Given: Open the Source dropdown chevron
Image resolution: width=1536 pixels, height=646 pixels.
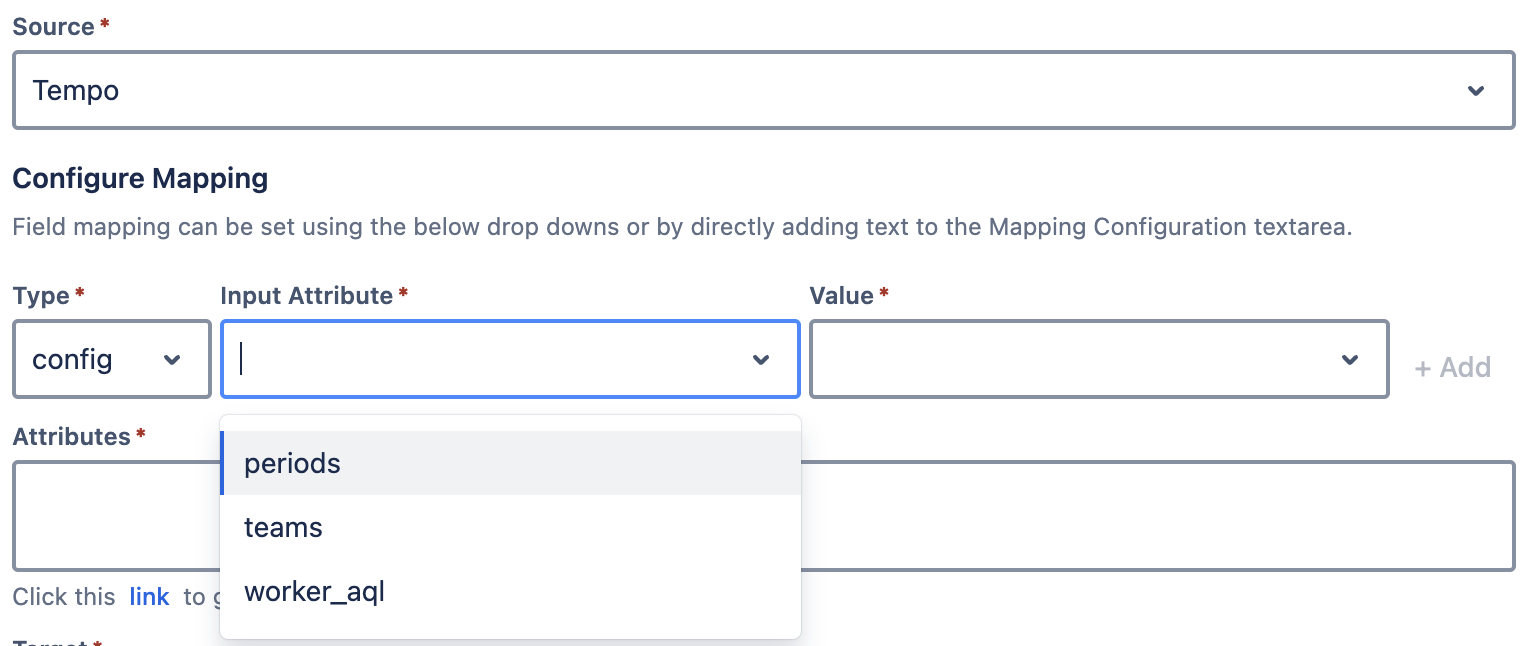Looking at the screenshot, I should (1475, 90).
